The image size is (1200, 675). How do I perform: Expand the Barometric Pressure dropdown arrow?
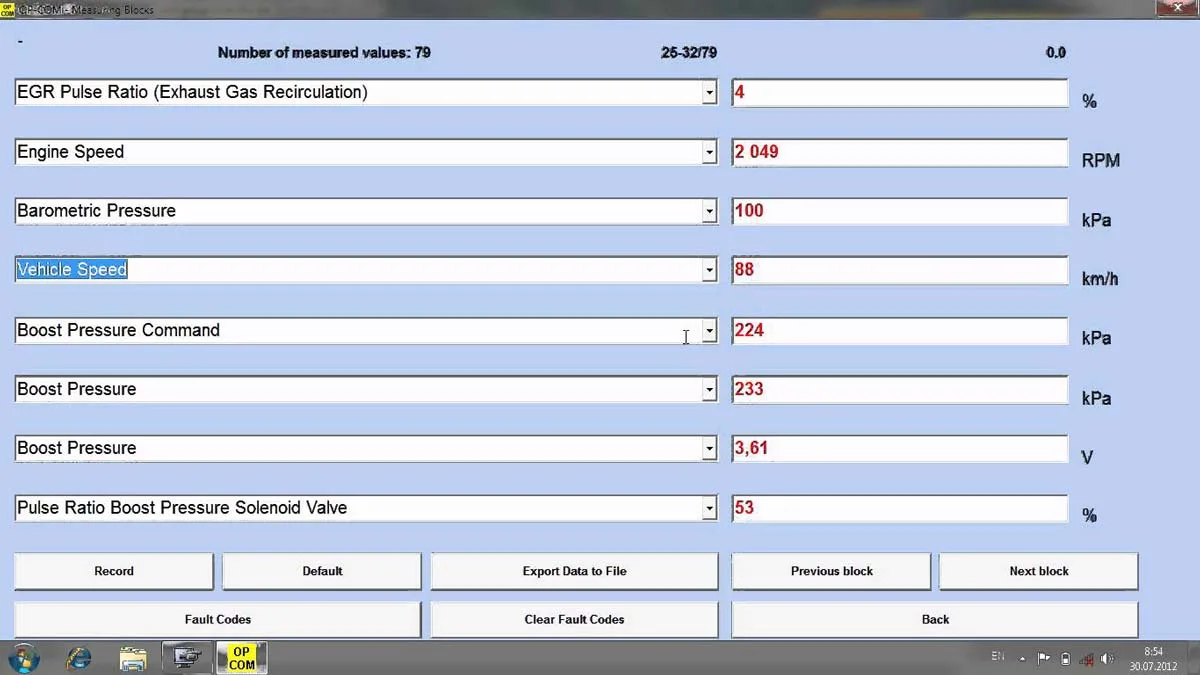709,211
